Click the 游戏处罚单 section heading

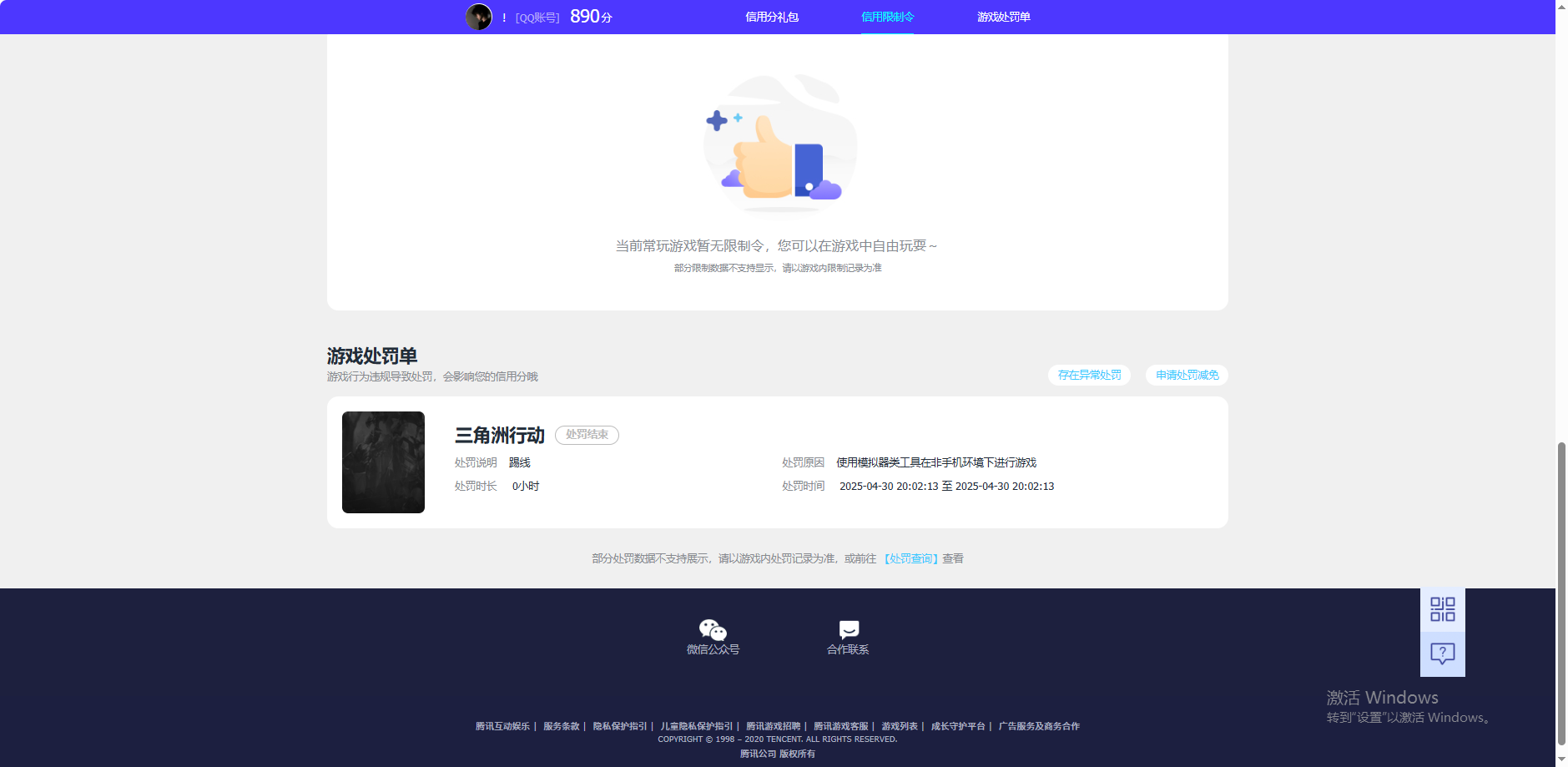click(x=372, y=356)
